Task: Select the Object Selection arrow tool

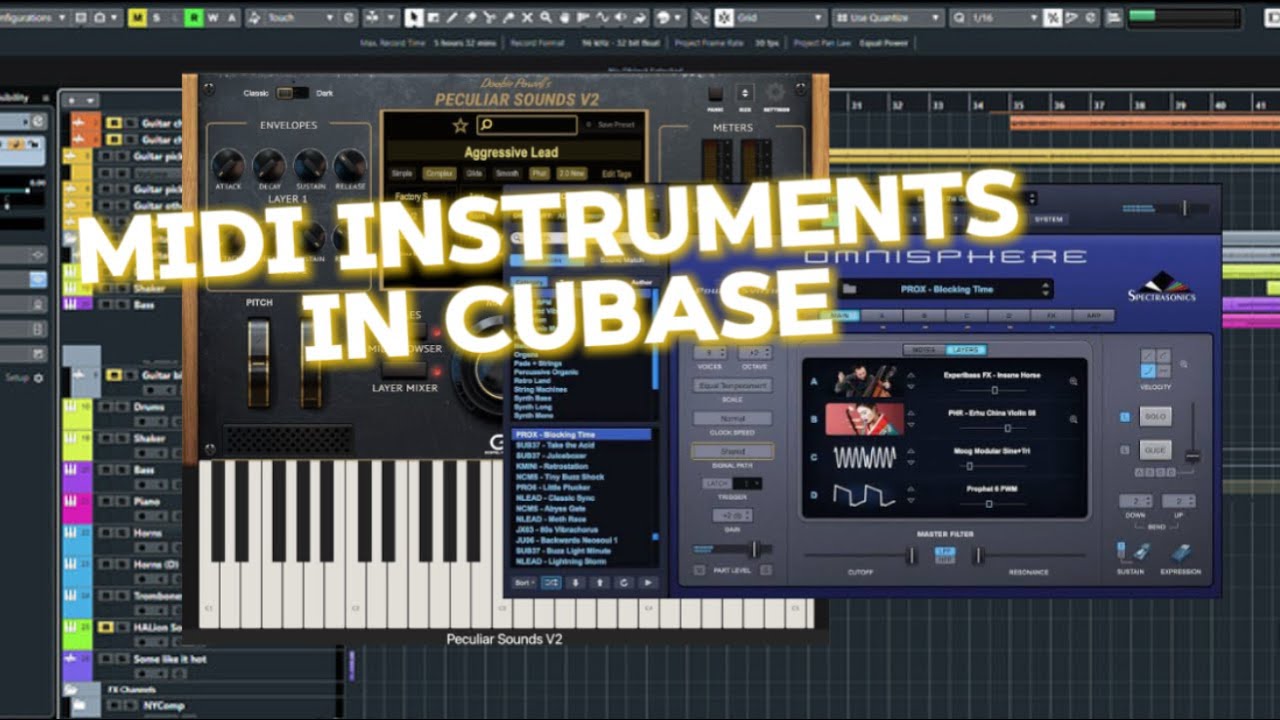Action: (x=414, y=17)
